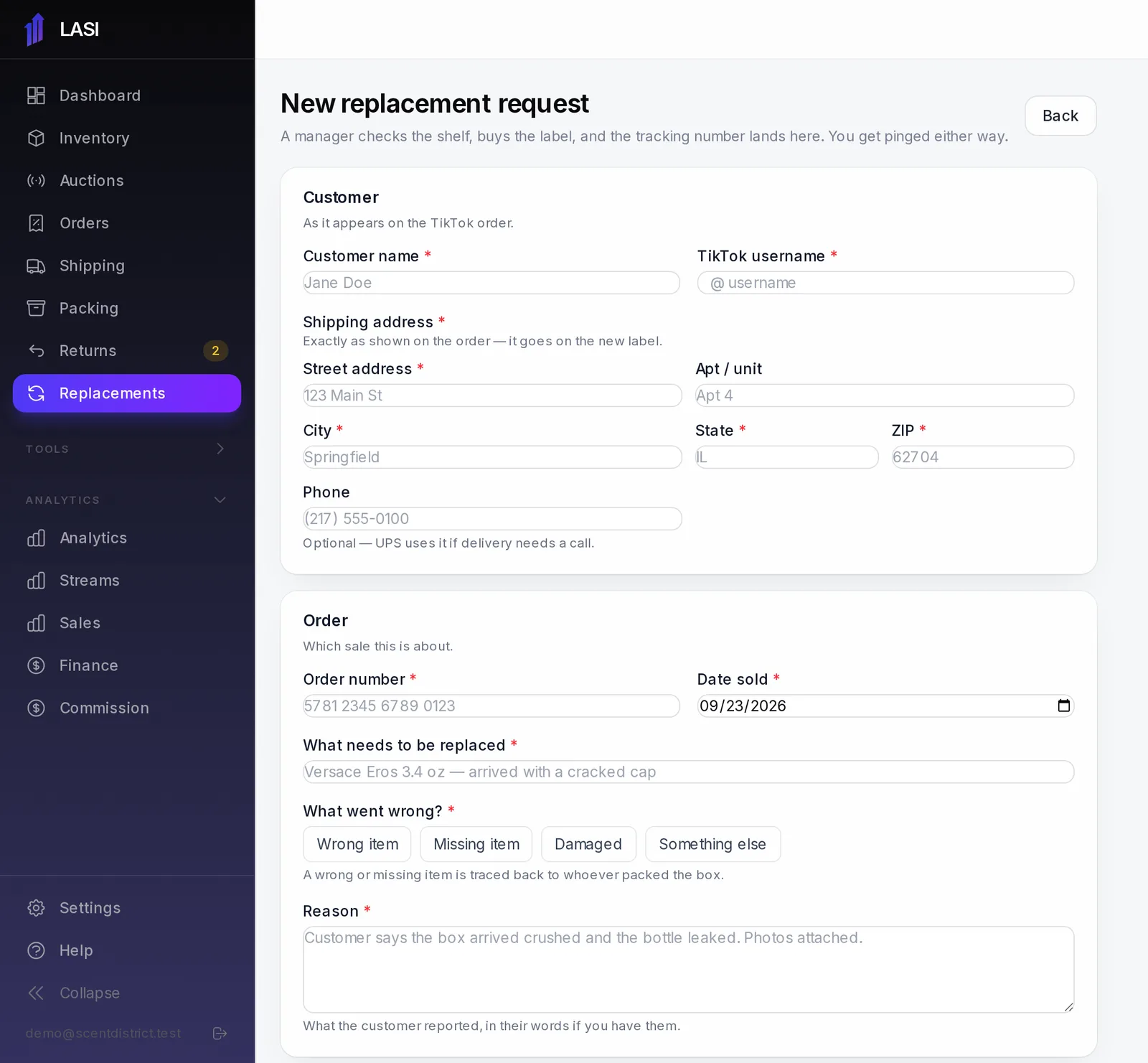Click the Orders receipt icon
1148x1063 pixels.
[x=36, y=223]
